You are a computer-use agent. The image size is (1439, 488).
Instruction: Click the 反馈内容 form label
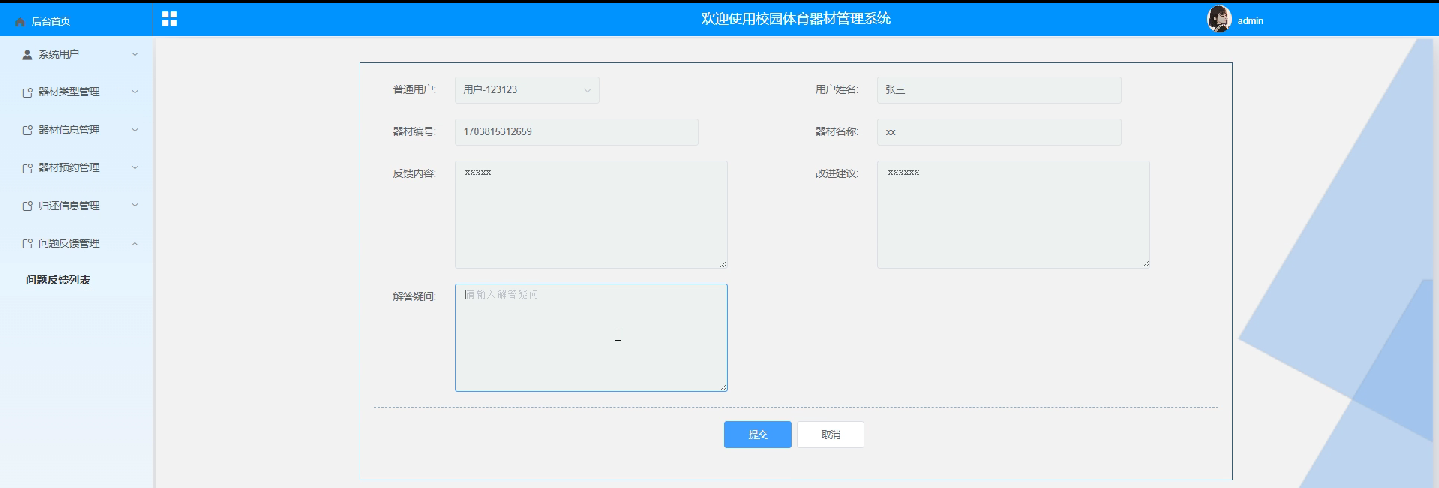(413, 174)
